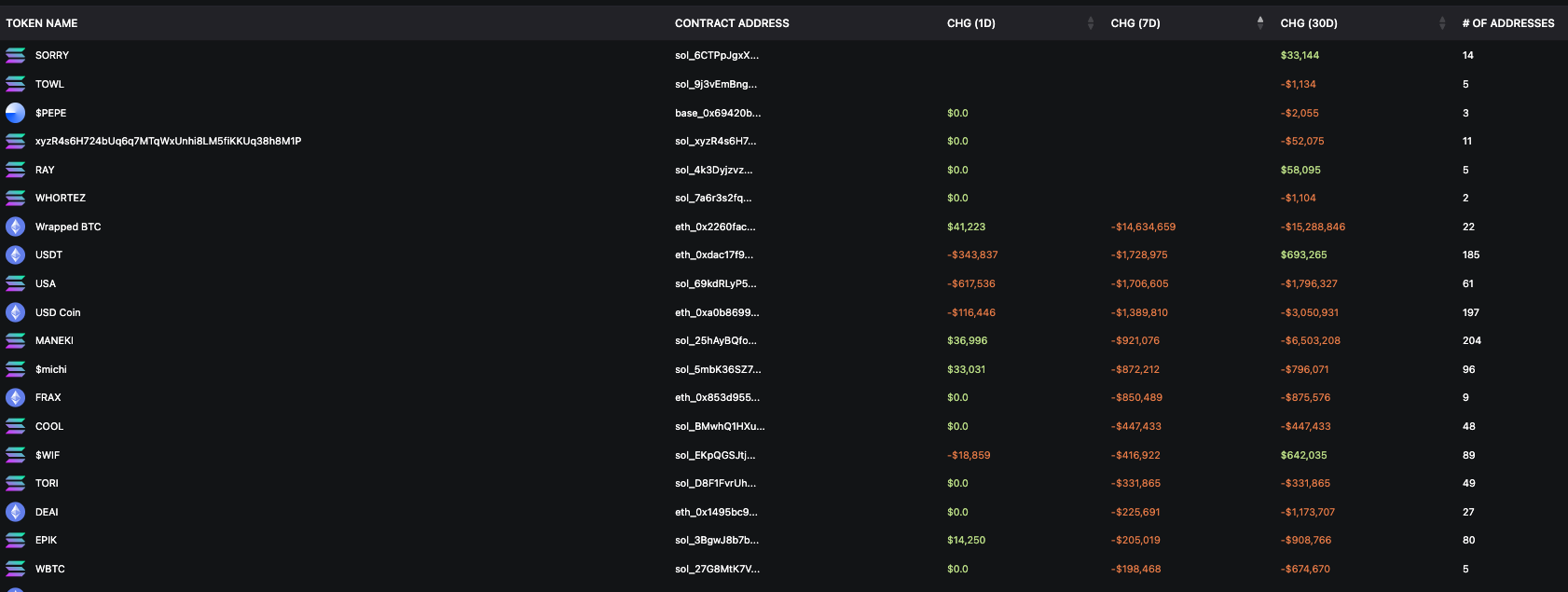
Task: Click the -$850,489 7D change for FRAX
Action: click(x=1136, y=398)
